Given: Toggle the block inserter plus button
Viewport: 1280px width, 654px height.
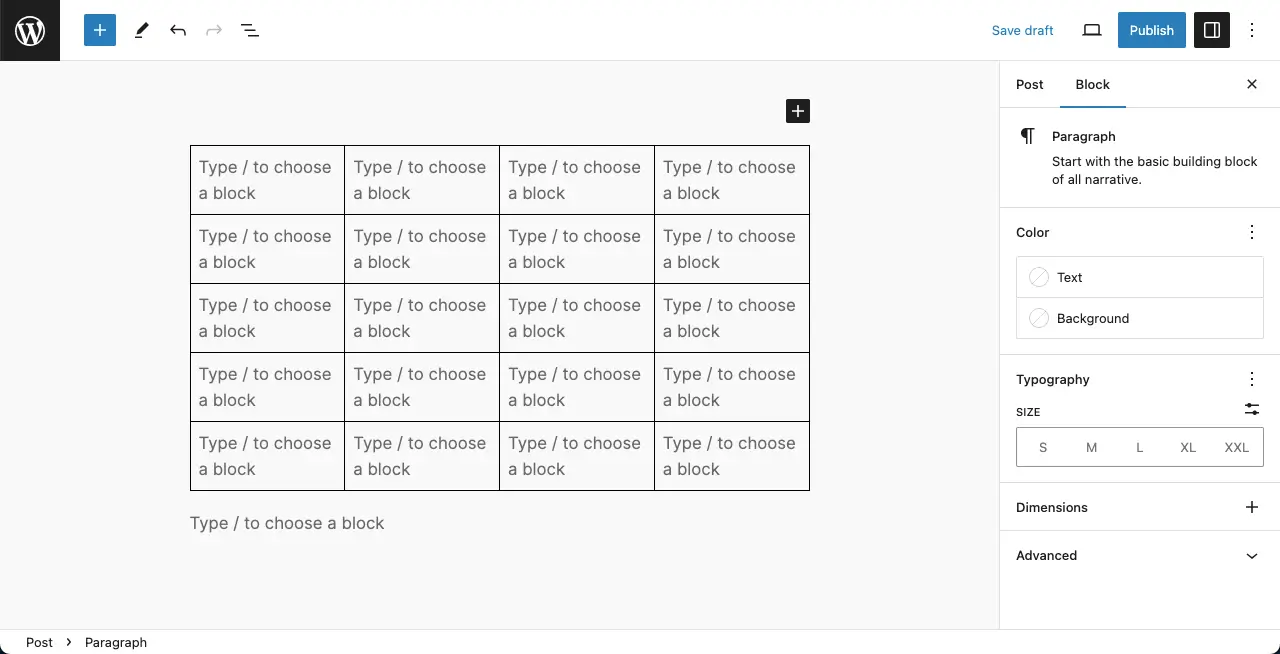Looking at the screenshot, I should point(100,30).
